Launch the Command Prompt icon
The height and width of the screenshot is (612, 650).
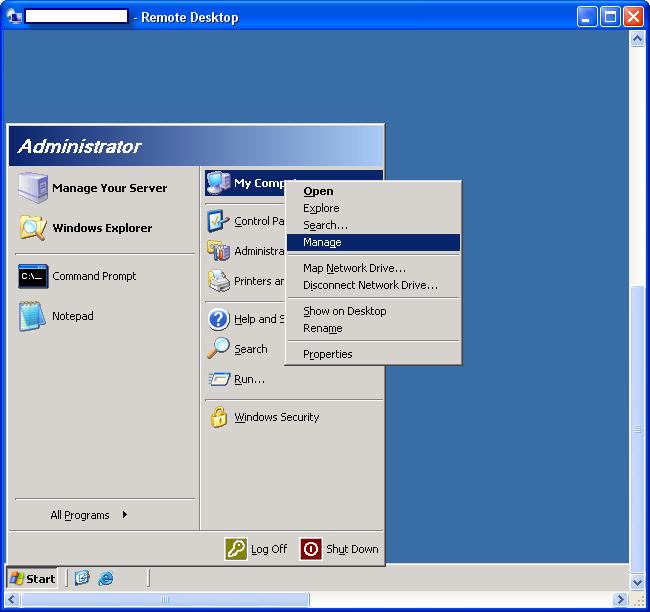click(33, 276)
